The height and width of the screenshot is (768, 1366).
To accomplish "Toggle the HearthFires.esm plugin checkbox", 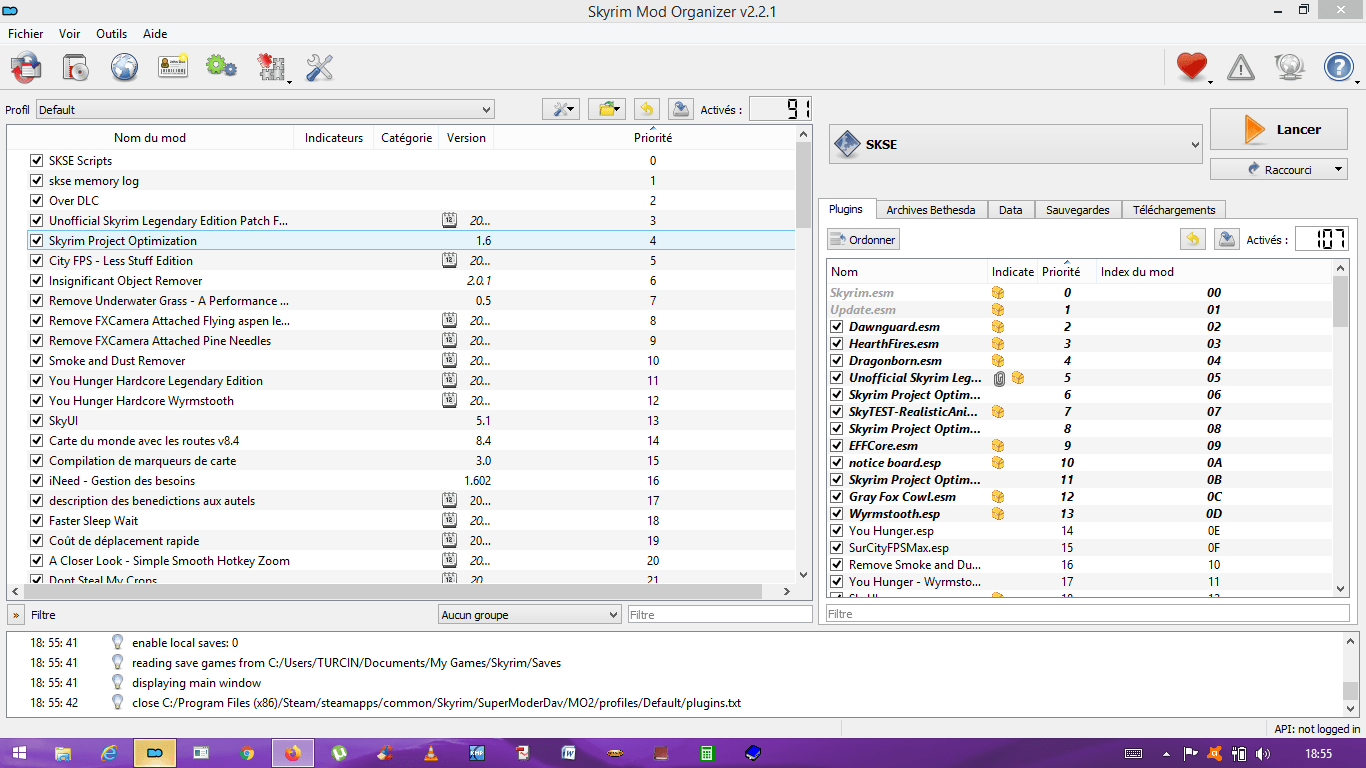I will pos(838,344).
